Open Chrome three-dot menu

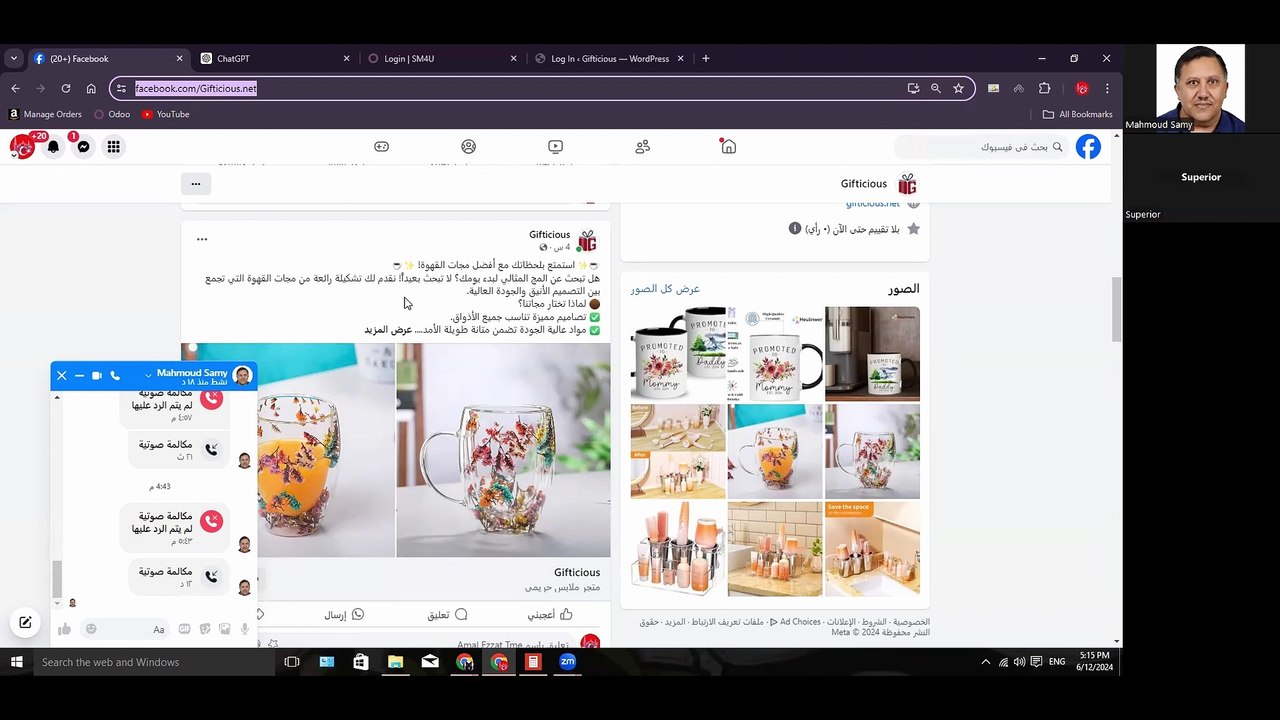click(x=1106, y=88)
